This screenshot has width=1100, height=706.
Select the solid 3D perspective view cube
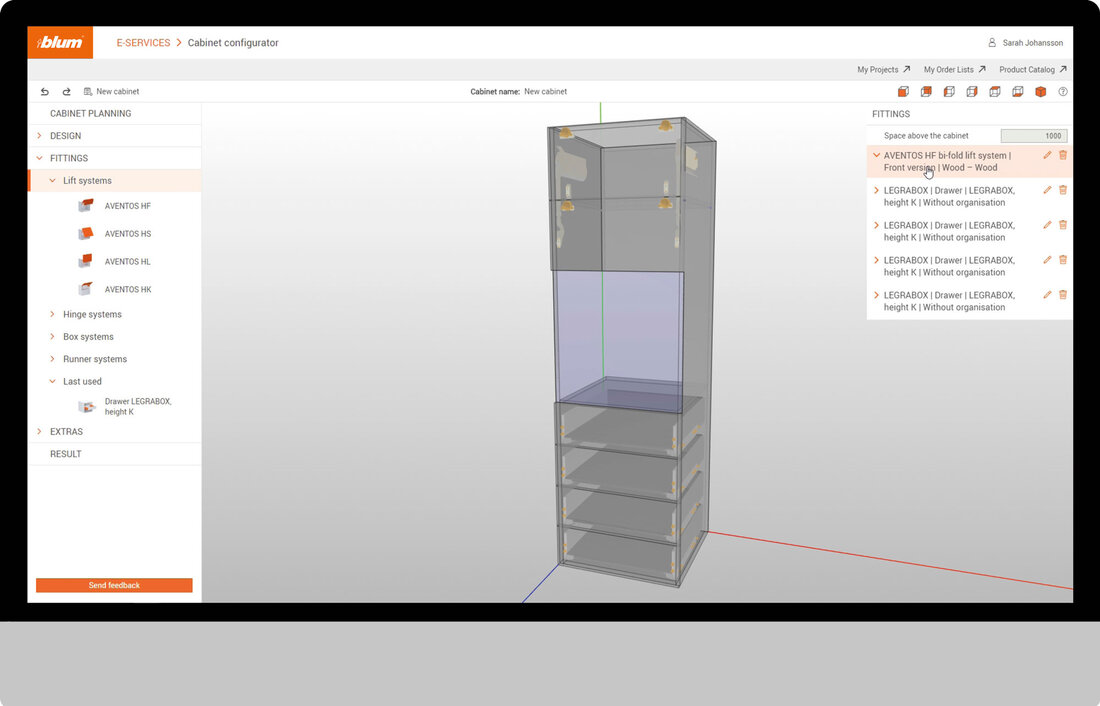[x=1041, y=91]
